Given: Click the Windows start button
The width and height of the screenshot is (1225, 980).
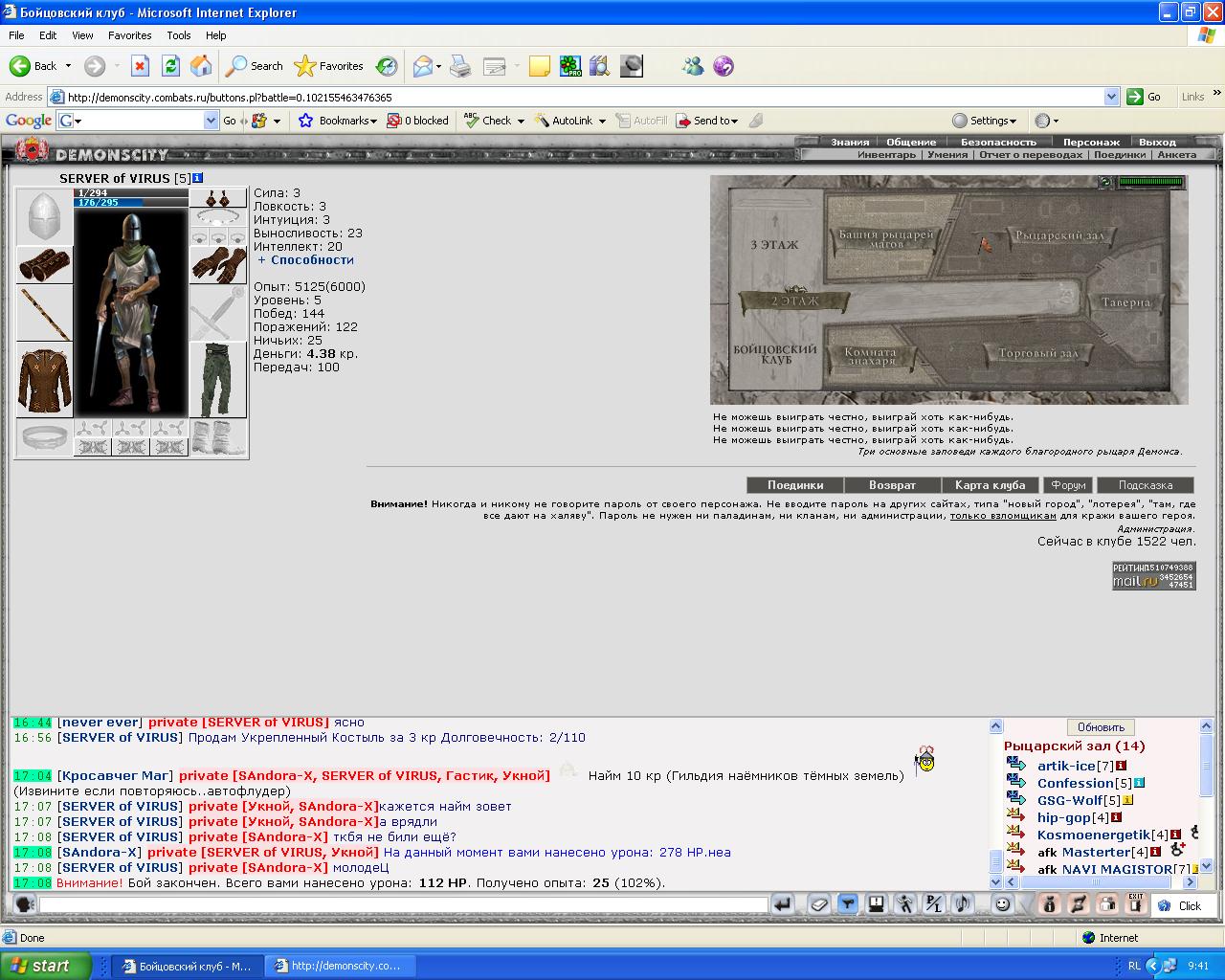Looking at the screenshot, I should 47,966.
